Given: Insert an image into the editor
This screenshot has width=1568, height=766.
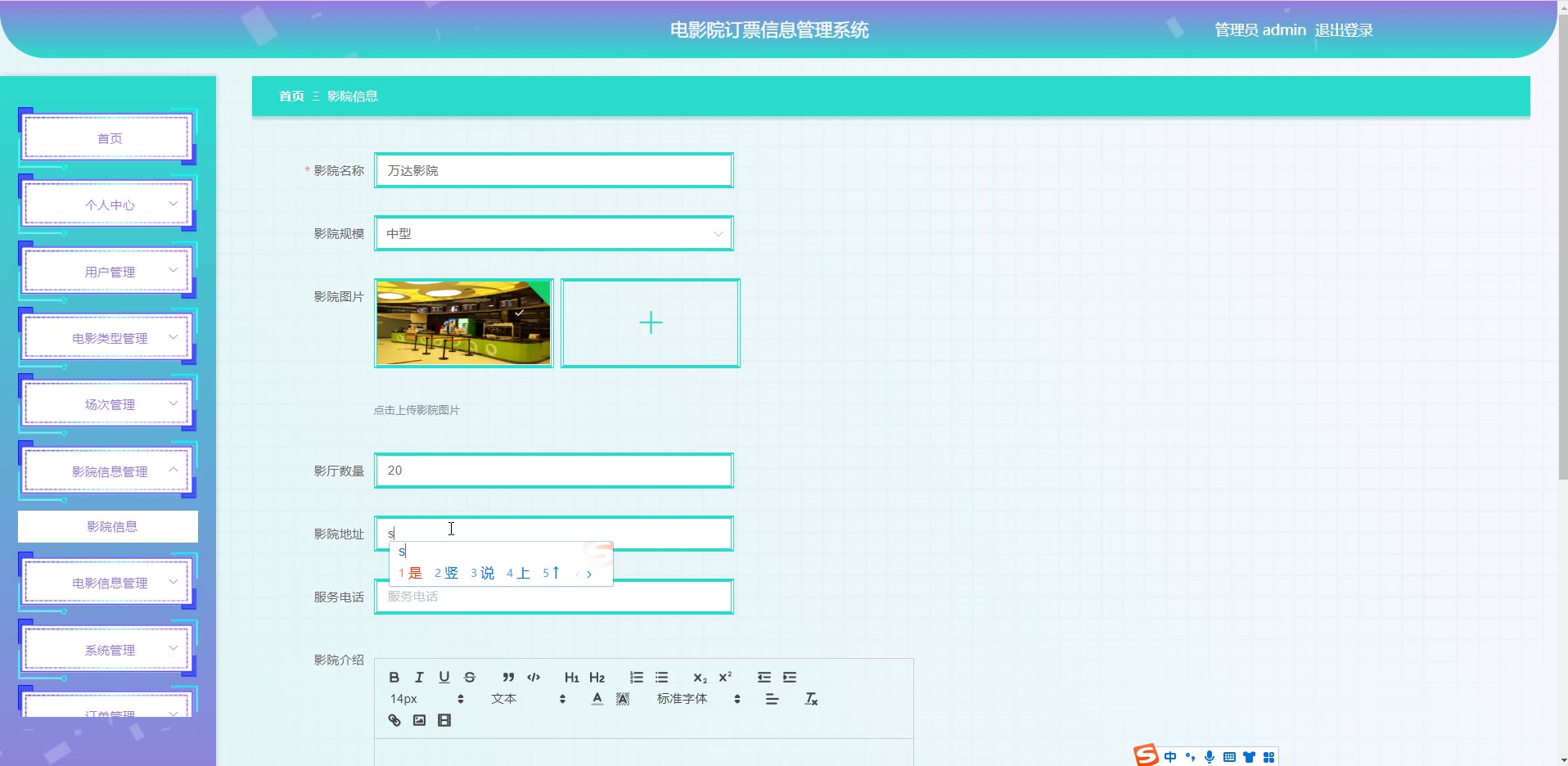Looking at the screenshot, I should point(419,720).
